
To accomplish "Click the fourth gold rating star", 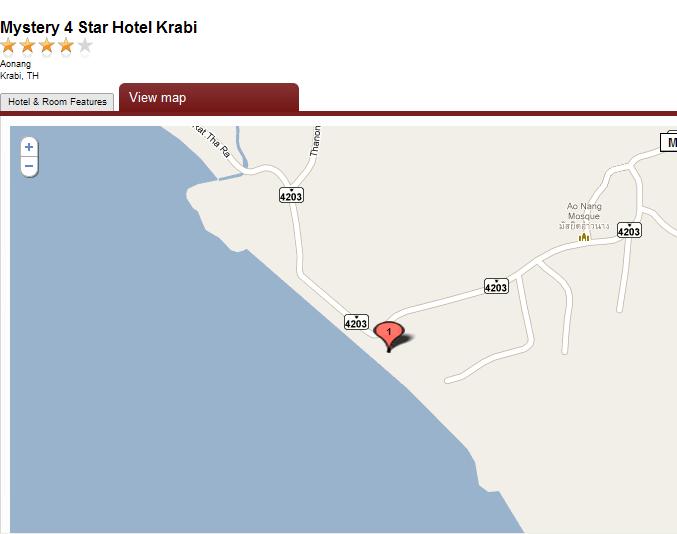I will pyautogui.click(x=66, y=45).
